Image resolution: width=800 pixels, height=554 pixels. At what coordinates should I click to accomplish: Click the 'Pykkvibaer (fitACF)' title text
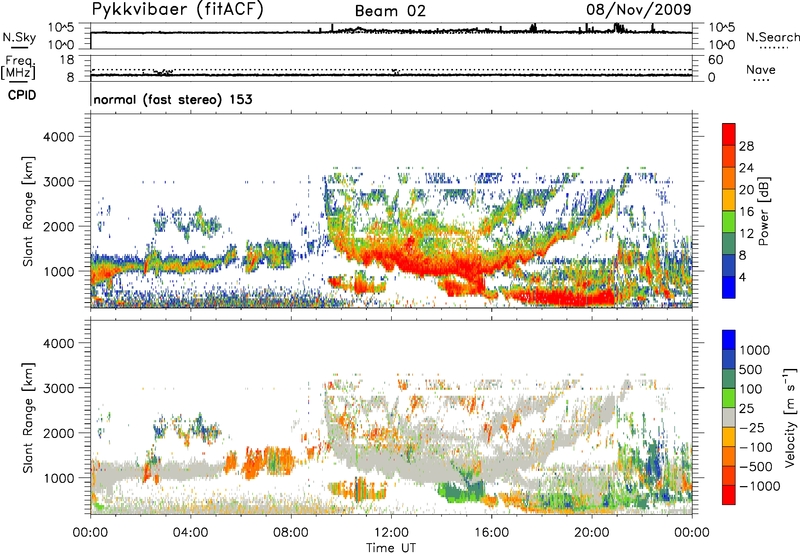click(x=178, y=9)
